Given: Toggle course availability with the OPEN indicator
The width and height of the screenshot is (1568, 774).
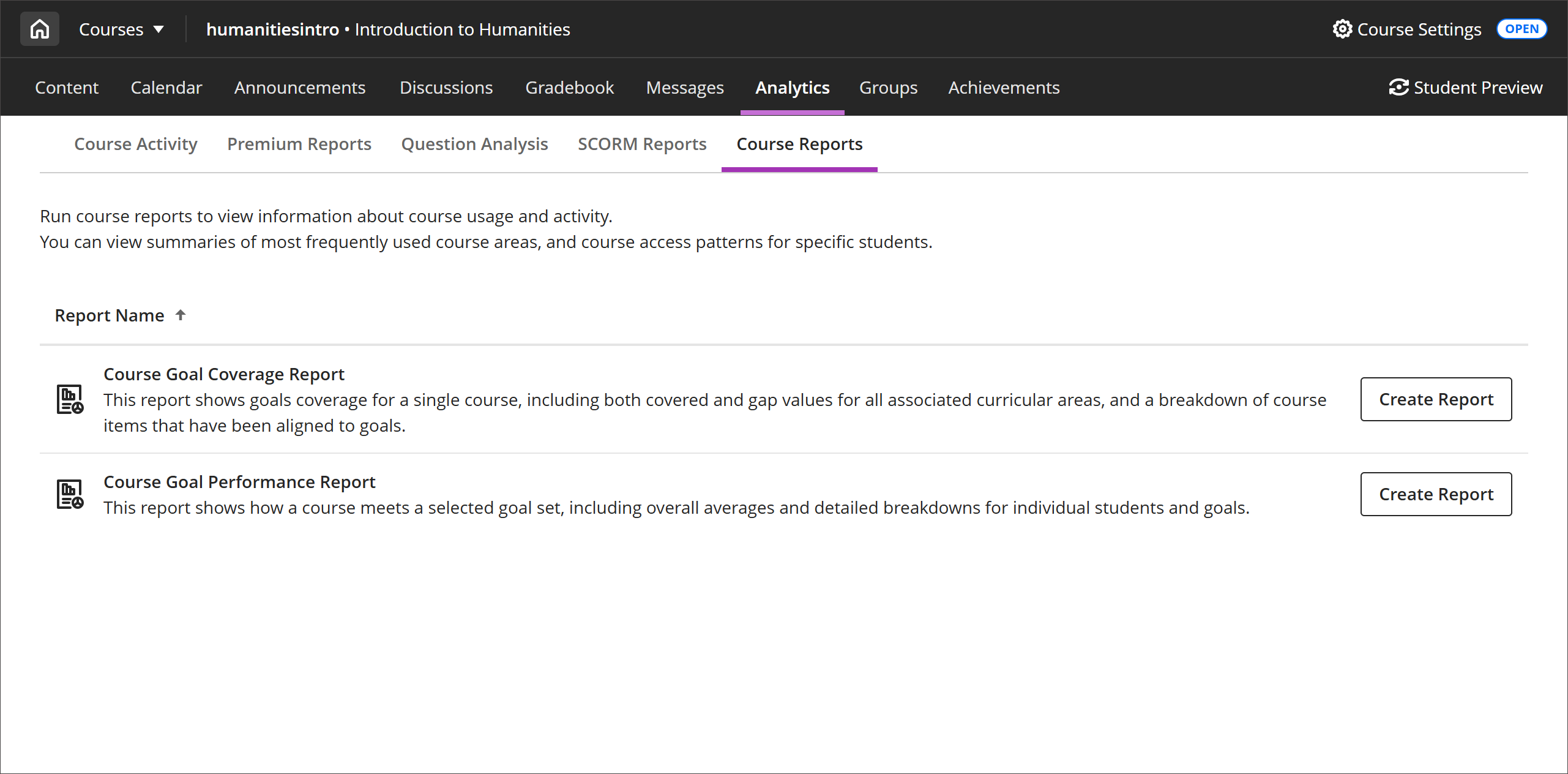Looking at the screenshot, I should (1522, 28).
